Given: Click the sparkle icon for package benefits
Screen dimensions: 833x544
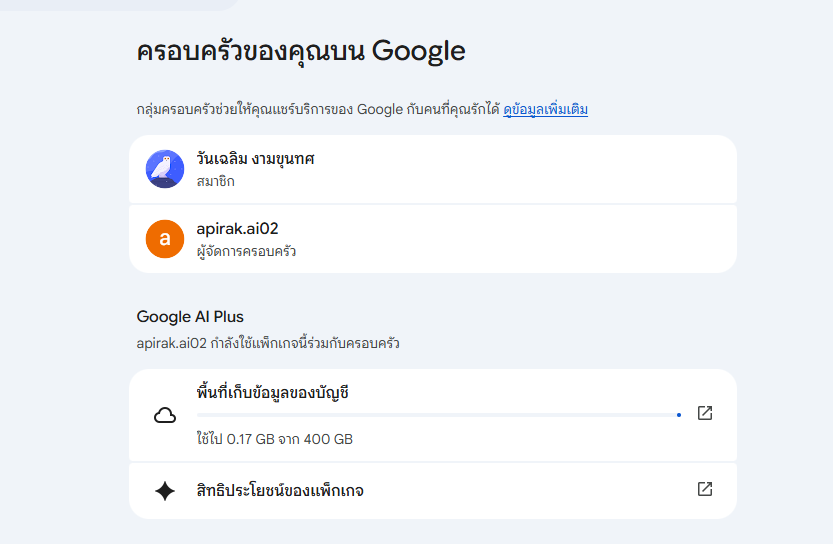Looking at the screenshot, I should point(165,491).
